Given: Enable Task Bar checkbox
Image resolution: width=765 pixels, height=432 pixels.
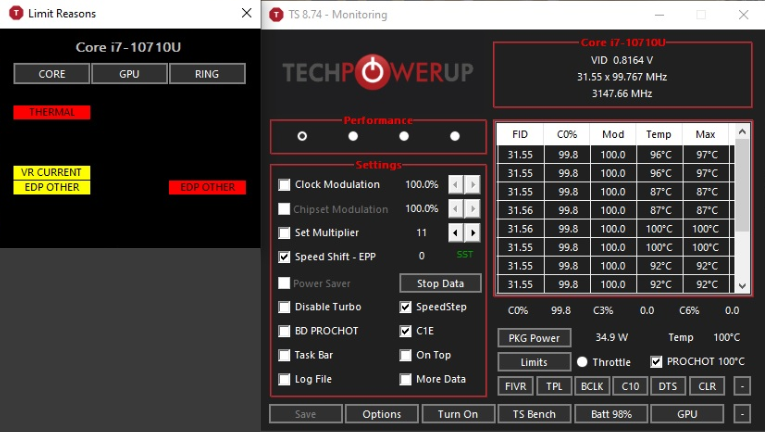Looking at the screenshot, I should point(284,355).
